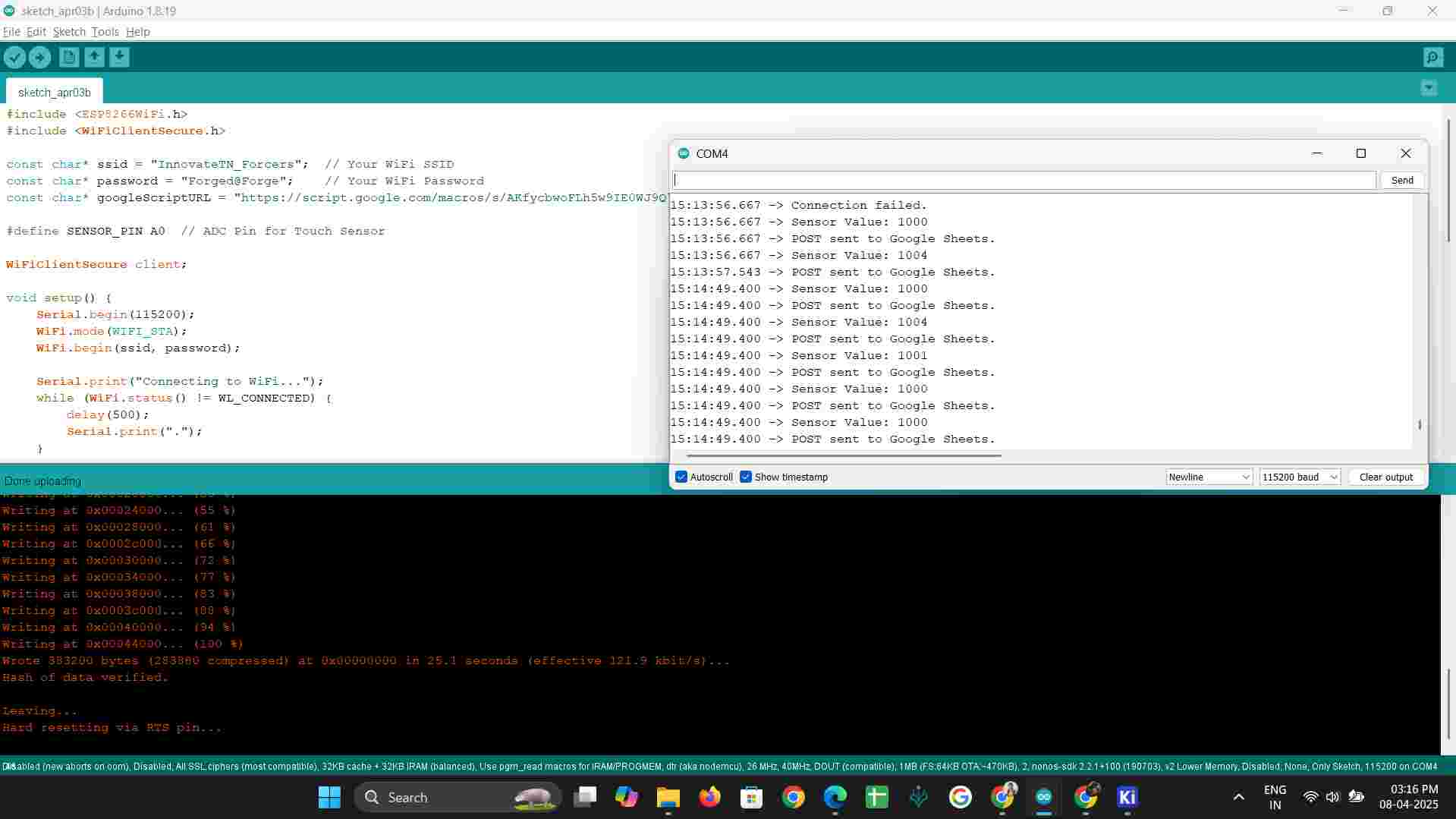Select the sketch_apr03b tab
Viewport: 1456px width, 819px height.
[55, 92]
